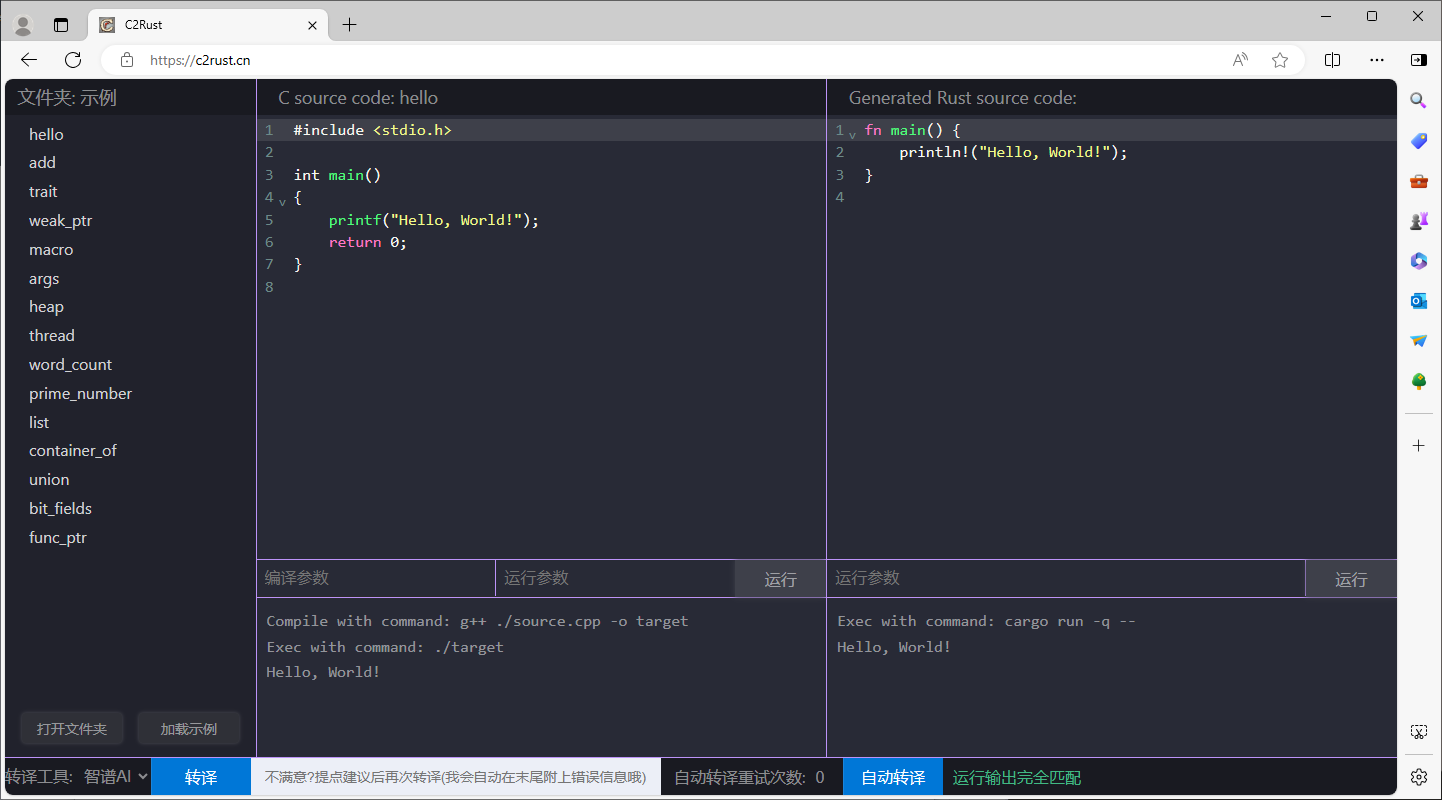Open the 转译工具 智谱AI dropdown
The height and width of the screenshot is (800, 1442).
116,776
